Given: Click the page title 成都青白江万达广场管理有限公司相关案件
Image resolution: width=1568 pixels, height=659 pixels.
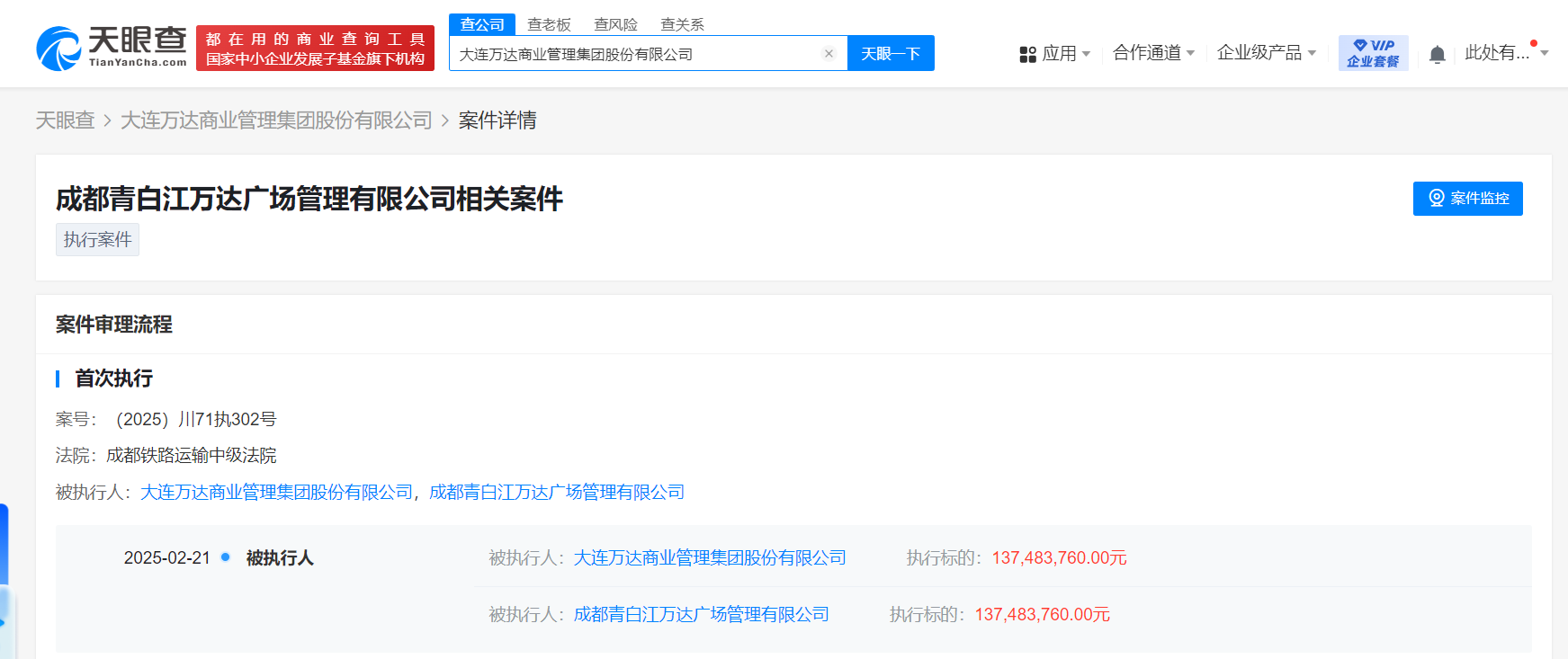Looking at the screenshot, I should (309, 199).
